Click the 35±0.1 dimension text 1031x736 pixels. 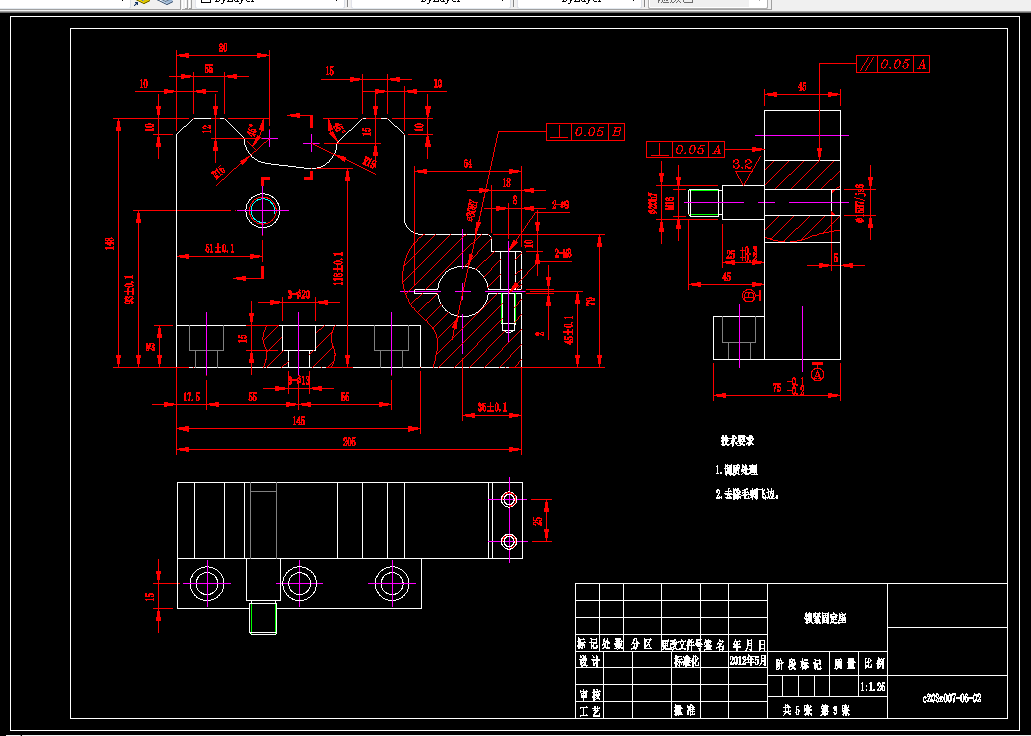(x=492, y=407)
